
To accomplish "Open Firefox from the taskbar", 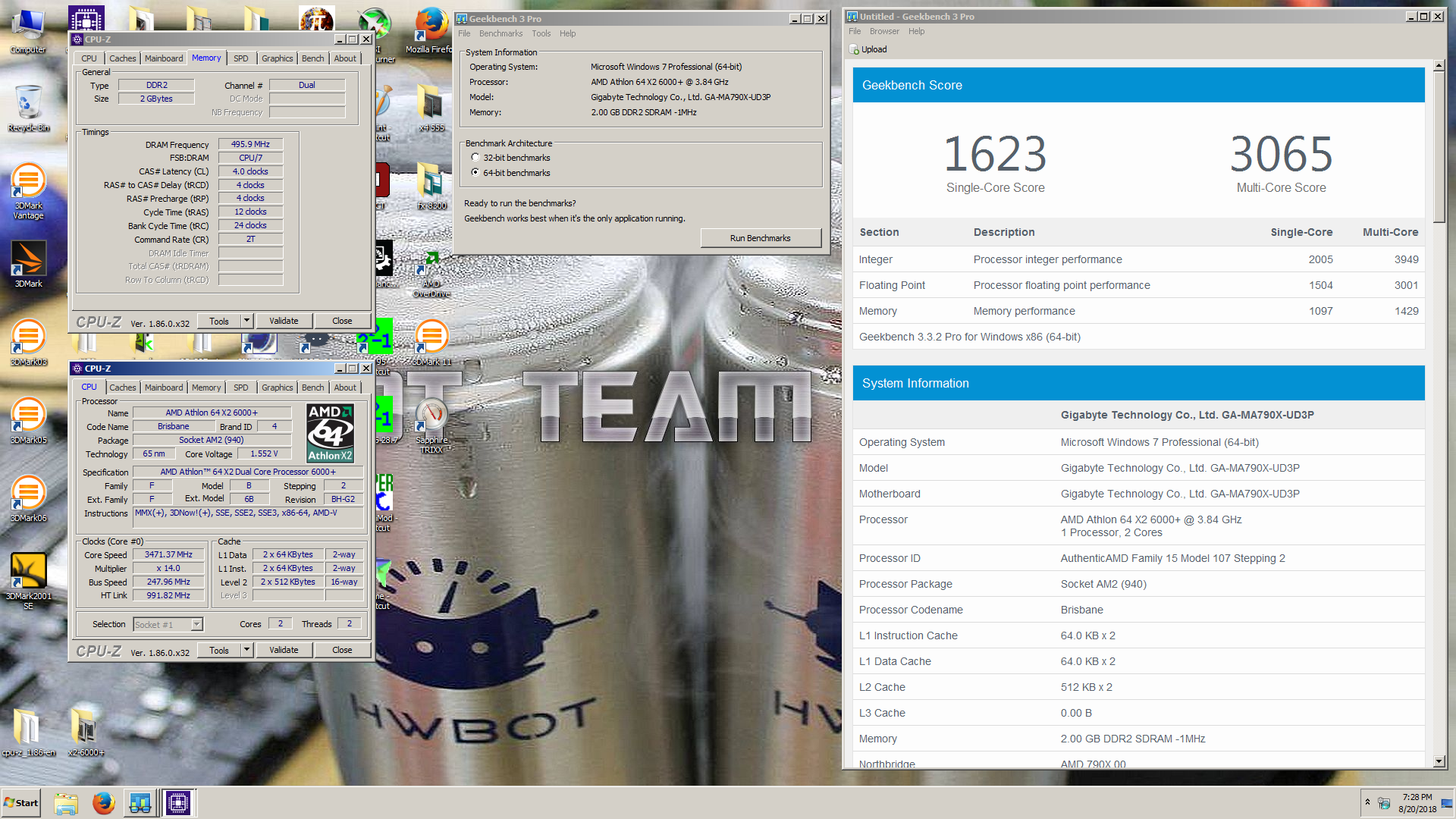I will click(103, 803).
